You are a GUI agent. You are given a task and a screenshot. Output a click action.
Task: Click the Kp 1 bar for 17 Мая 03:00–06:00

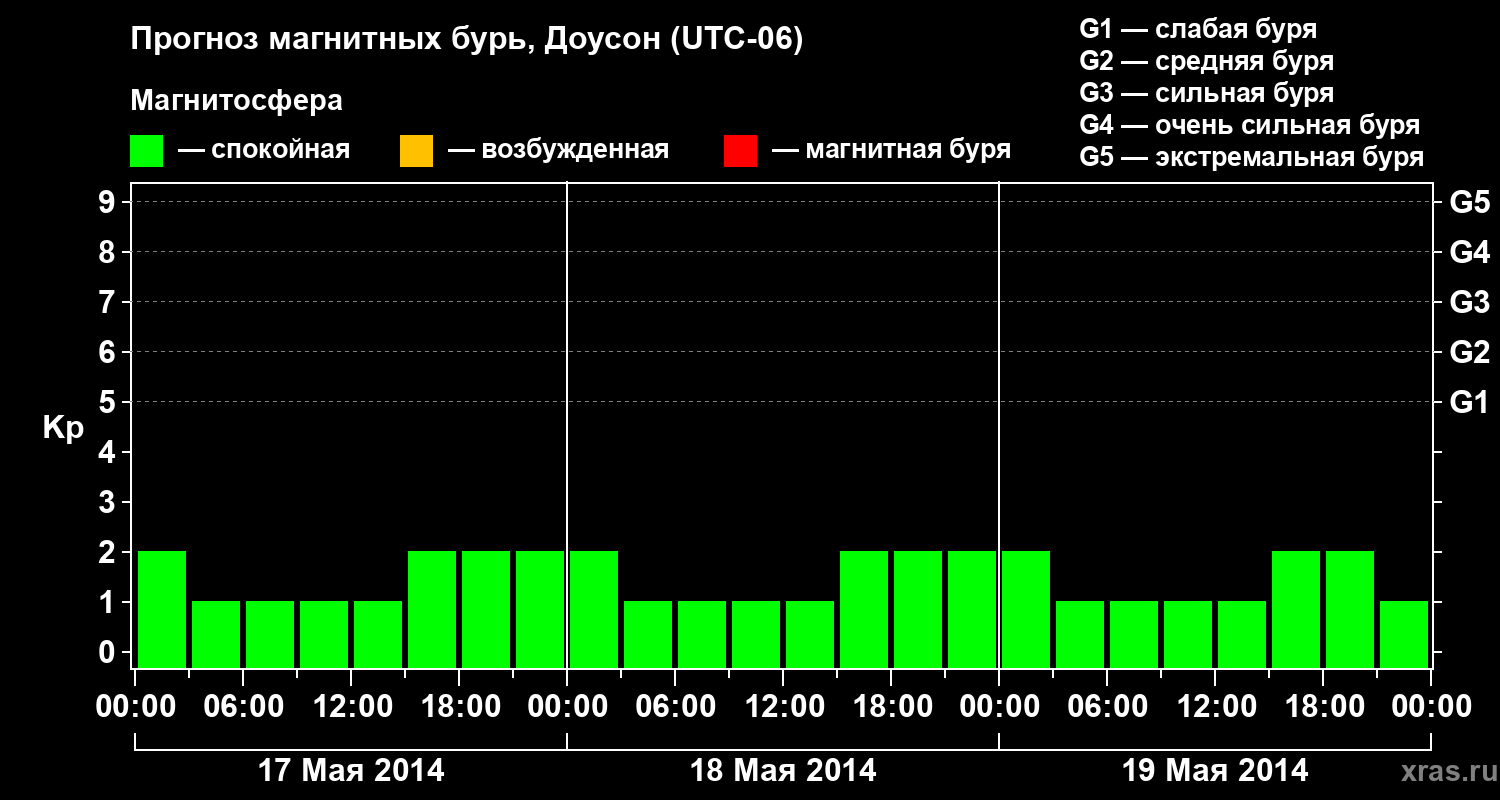point(216,634)
